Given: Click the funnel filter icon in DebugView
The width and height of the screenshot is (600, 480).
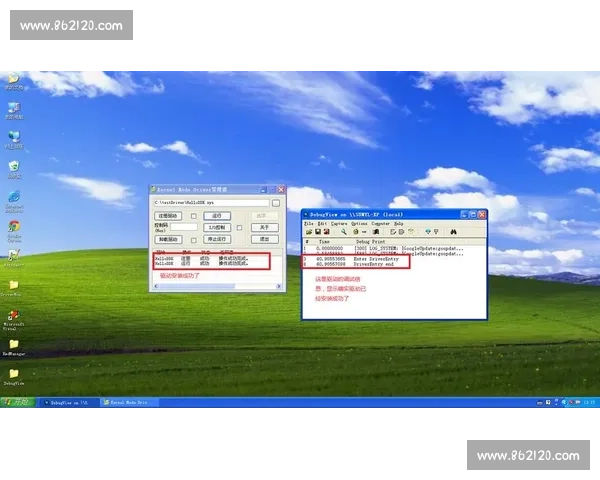Looking at the screenshot, I should [436, 232].
